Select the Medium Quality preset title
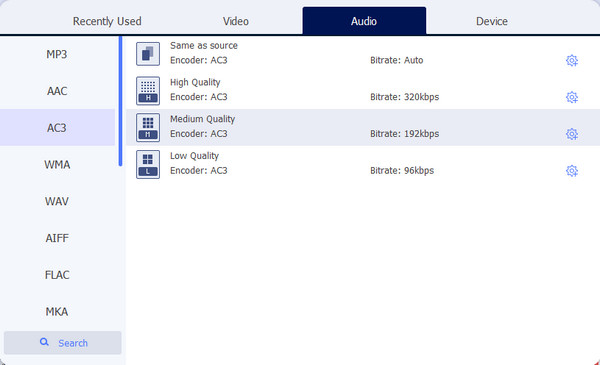Viewport: 600px width, 365px height. click(202, 119)
